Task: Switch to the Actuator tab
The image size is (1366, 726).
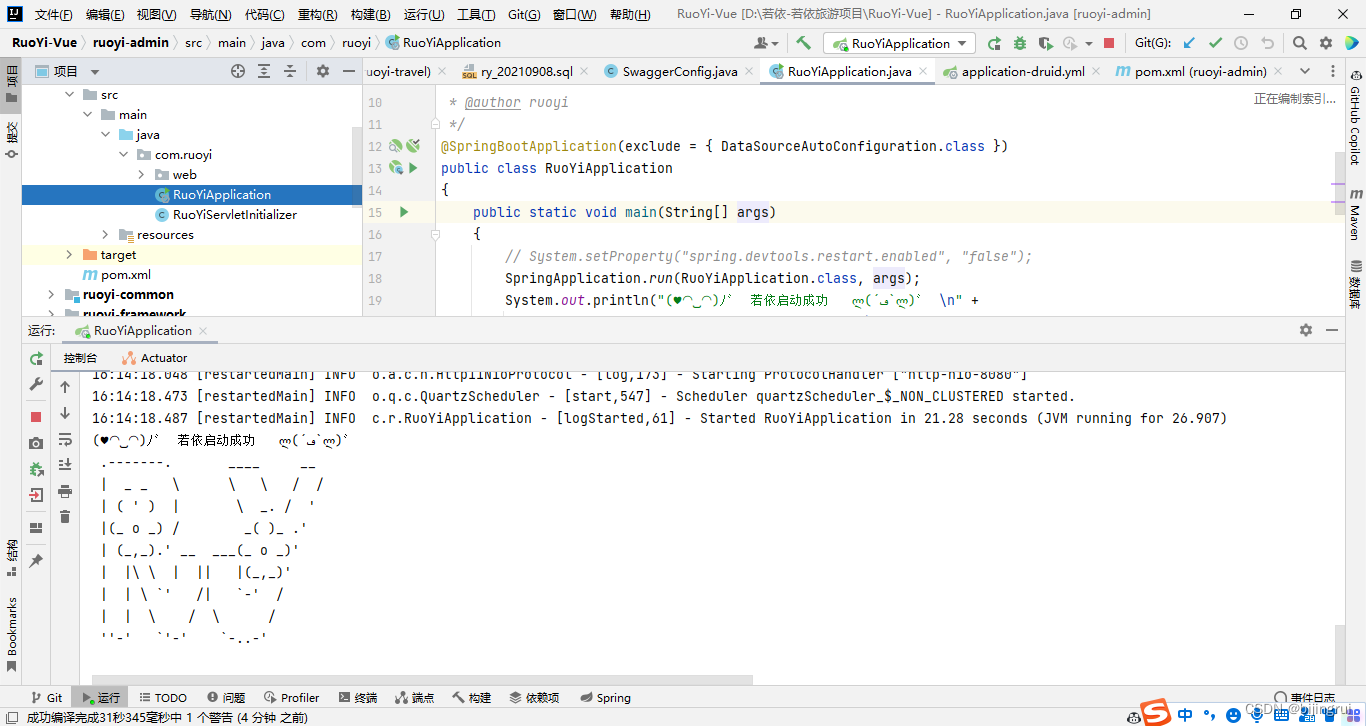Action: tap(155, 358)
